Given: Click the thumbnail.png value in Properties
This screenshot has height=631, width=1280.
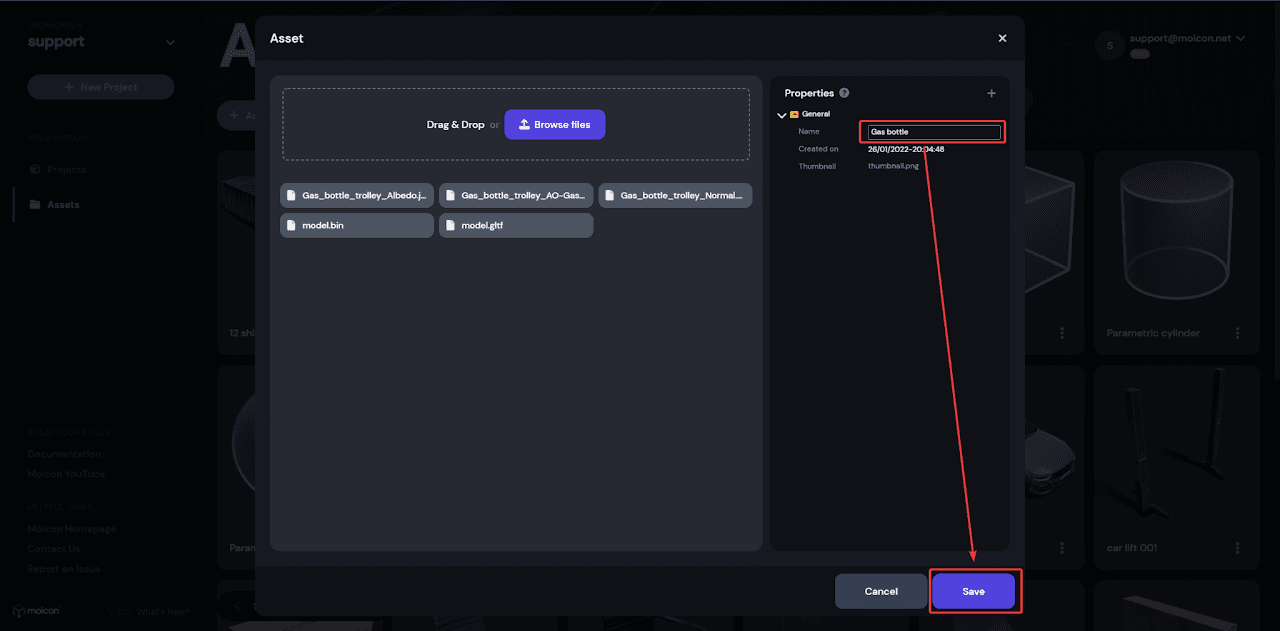Looking at the screenshot, I should coord(893,166).
